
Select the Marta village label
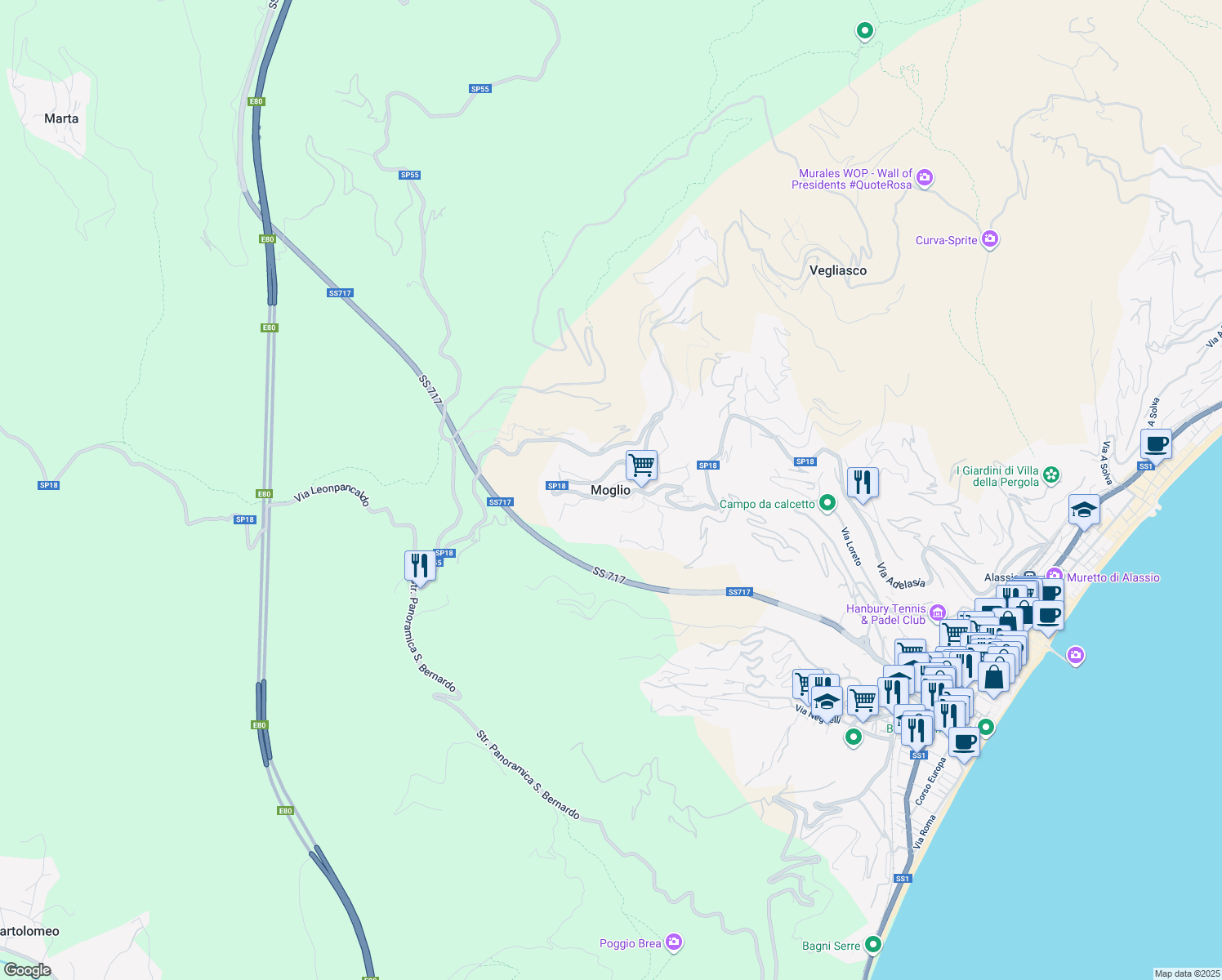click(61, 118)
